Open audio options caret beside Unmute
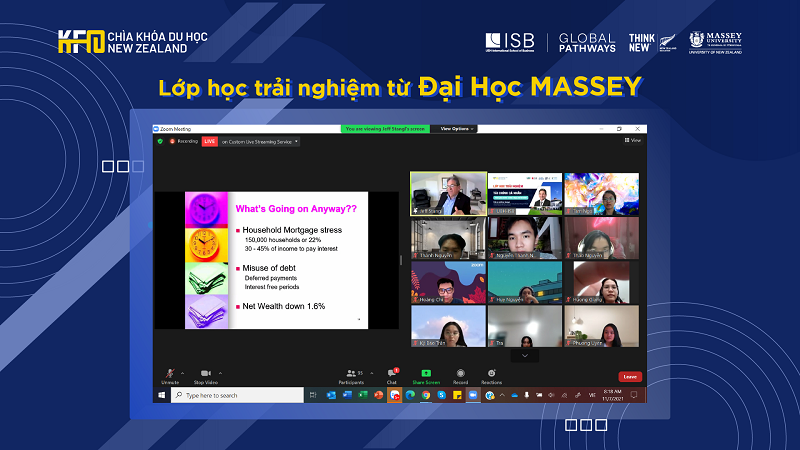800x450 pixels. [183, 373]
